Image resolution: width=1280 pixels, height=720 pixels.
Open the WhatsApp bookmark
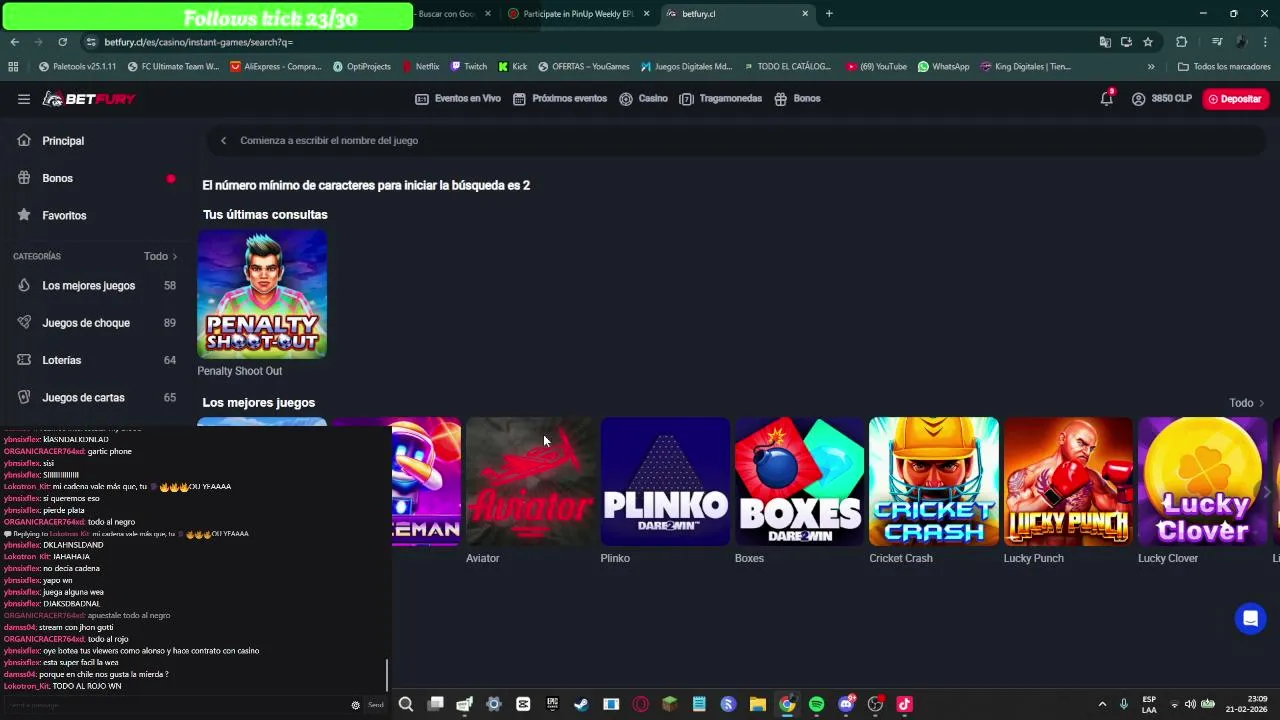pos(943,67)
